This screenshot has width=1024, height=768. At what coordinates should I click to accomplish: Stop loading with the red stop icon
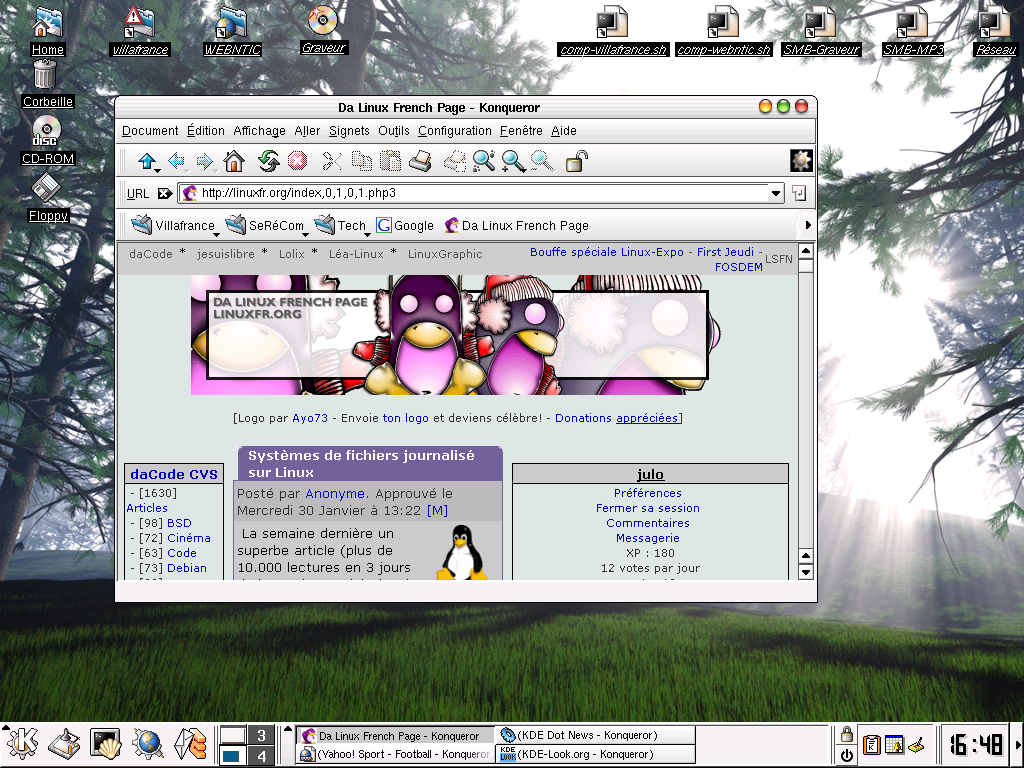(x=298, y=161)
